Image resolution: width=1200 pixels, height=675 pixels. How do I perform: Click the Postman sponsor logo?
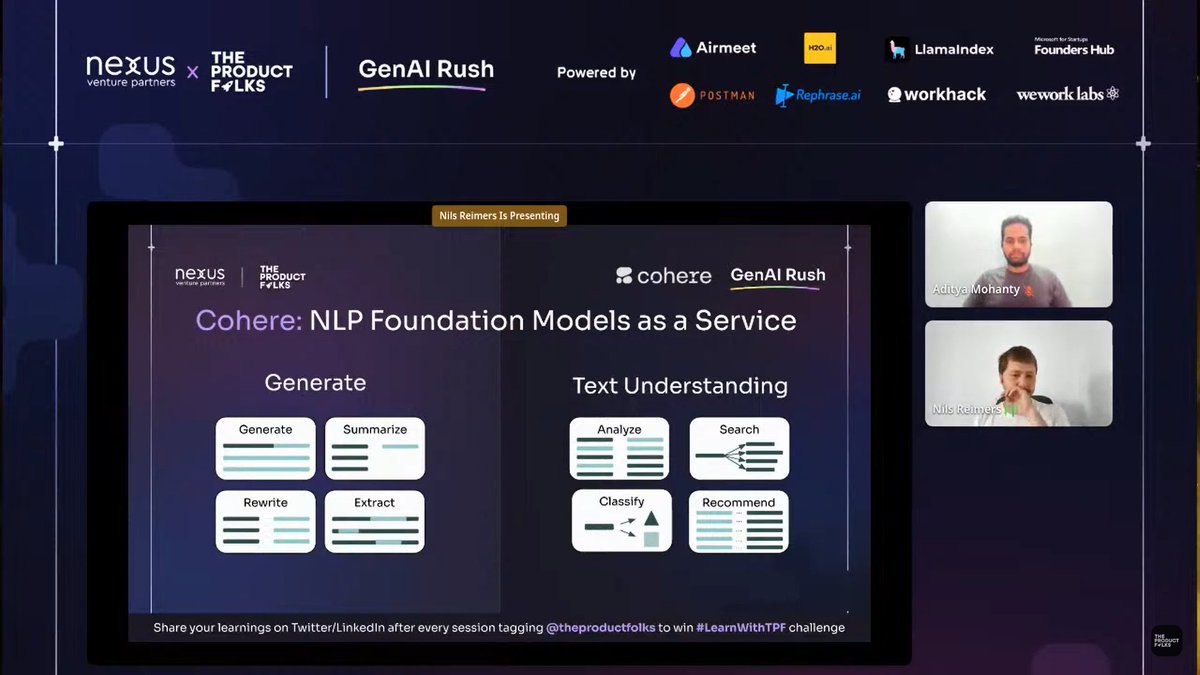(712, 95)
